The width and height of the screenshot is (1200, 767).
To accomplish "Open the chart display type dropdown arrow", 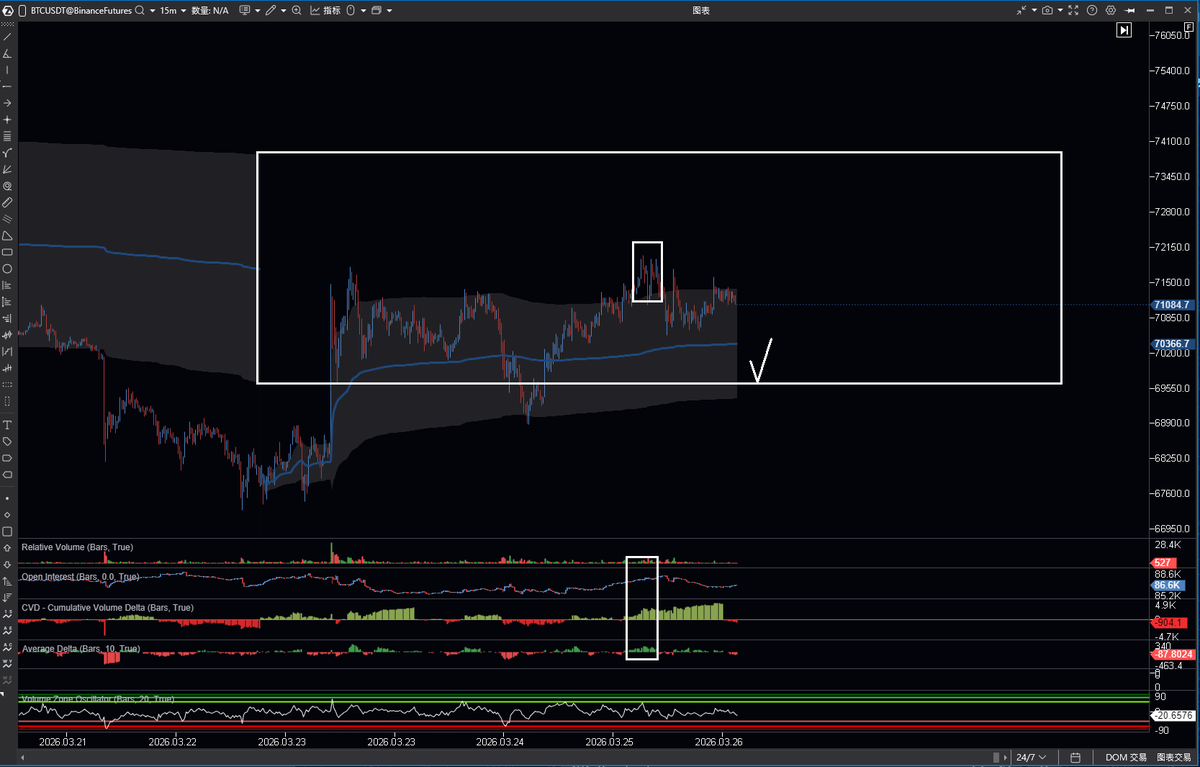I will point(257,10).
